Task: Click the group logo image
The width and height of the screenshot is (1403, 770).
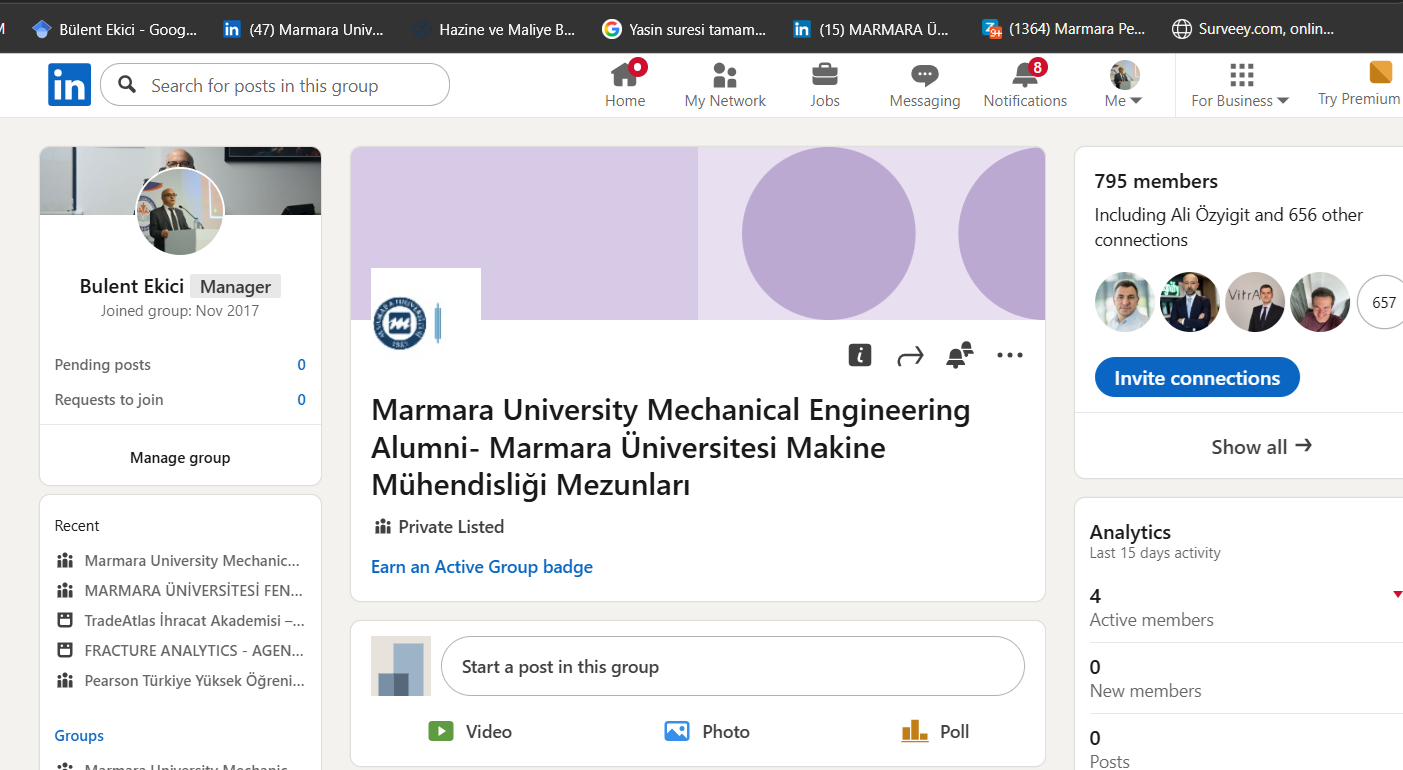Action: tap(425, 322)
